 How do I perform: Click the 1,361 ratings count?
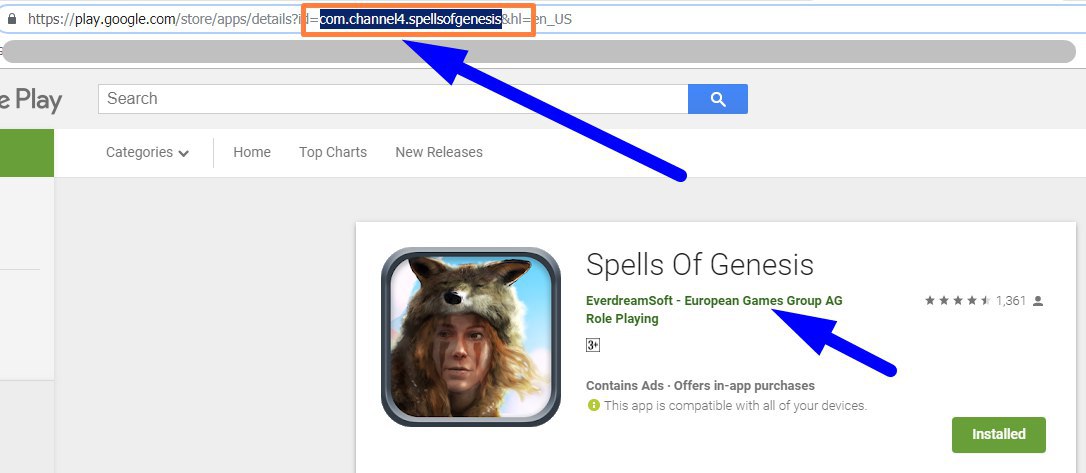coord(1011,301)
